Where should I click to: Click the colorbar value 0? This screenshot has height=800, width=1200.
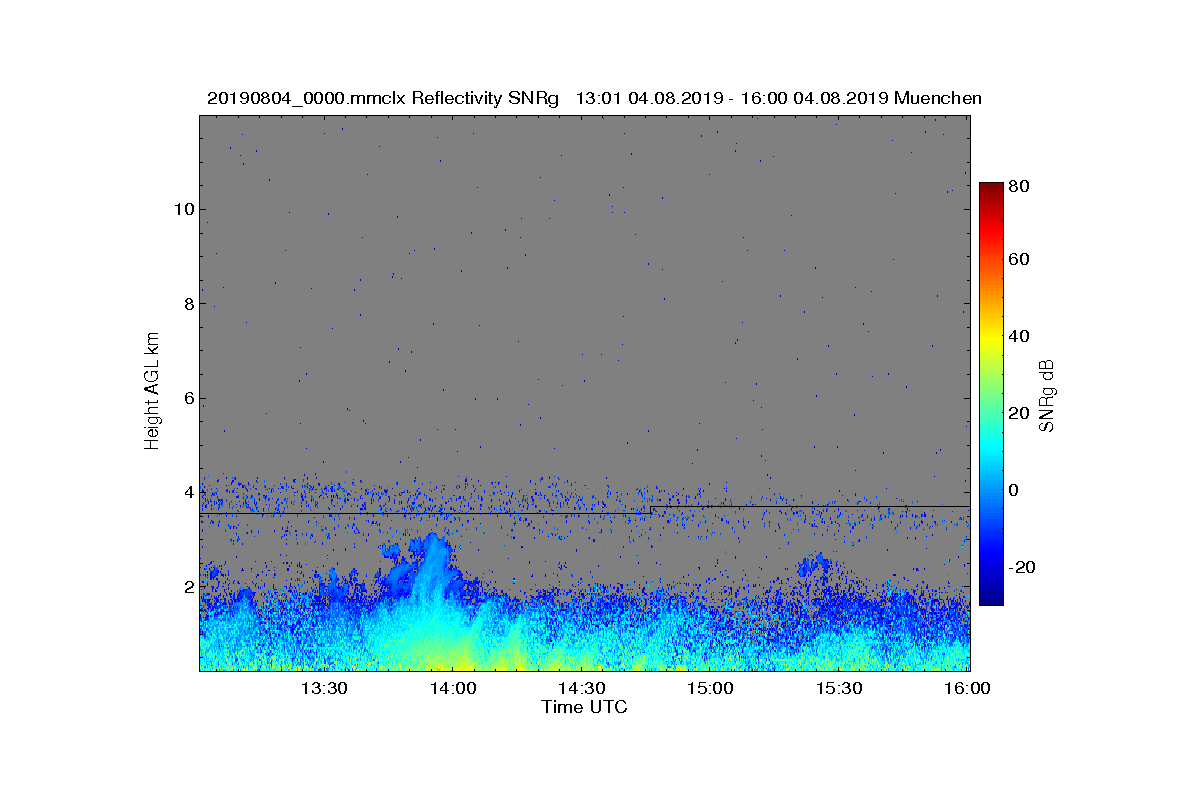pyautogui.click(x=1015, y=490)
